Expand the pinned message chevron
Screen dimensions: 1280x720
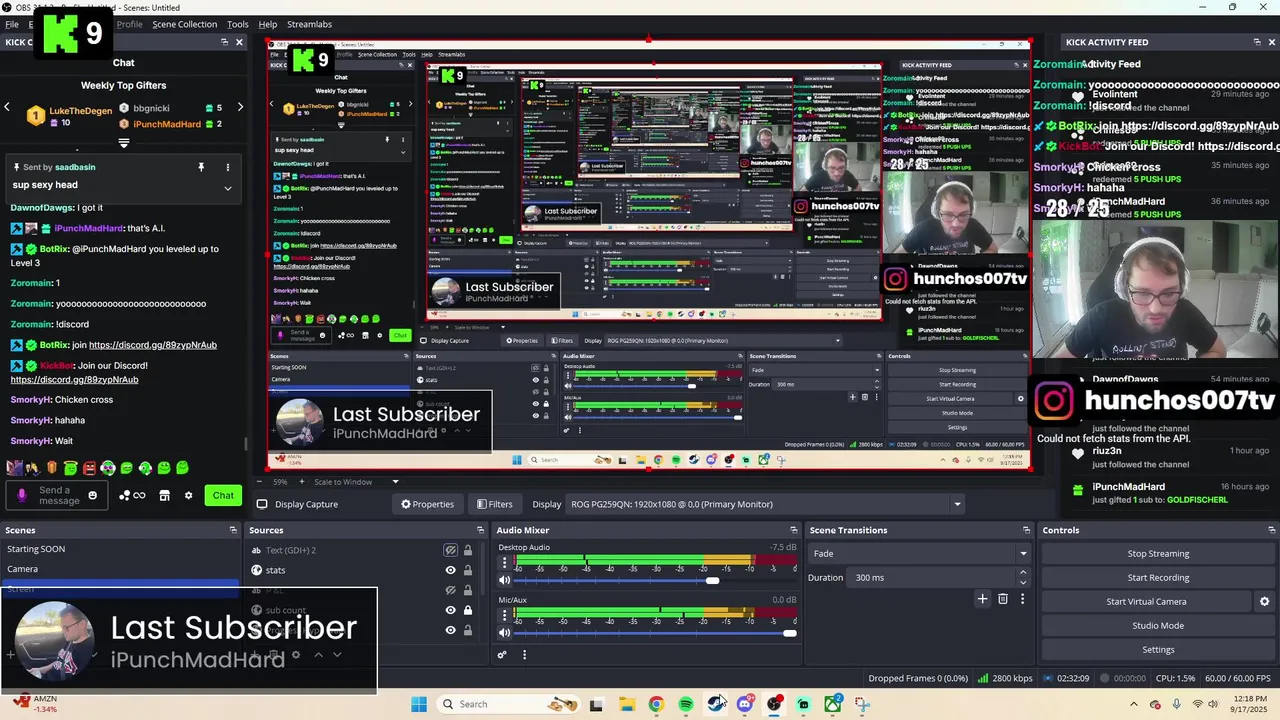[227, 188]
